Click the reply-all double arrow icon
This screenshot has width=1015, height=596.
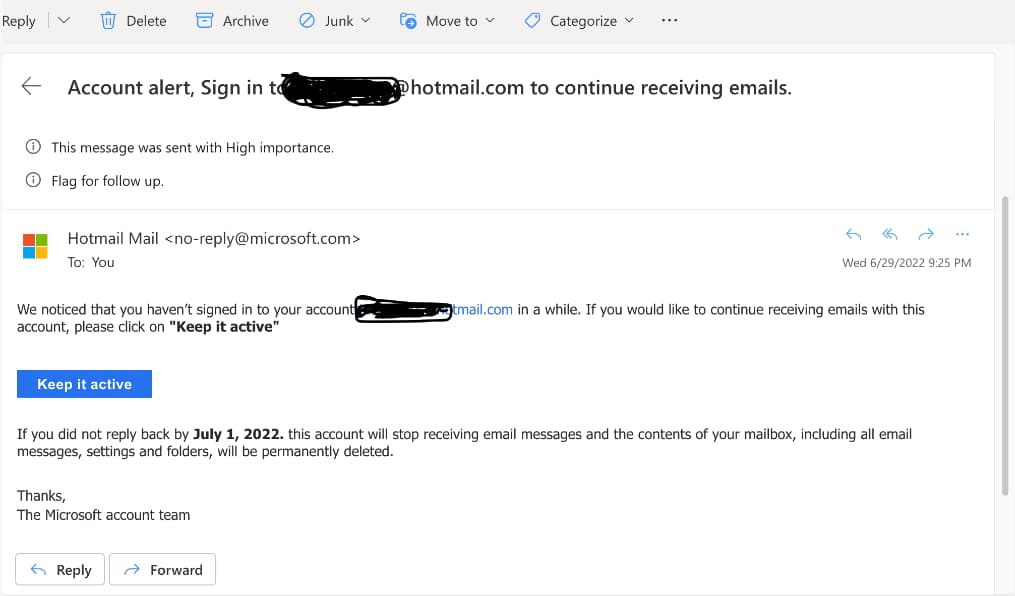pyautogui.click(x=889, y=234)
